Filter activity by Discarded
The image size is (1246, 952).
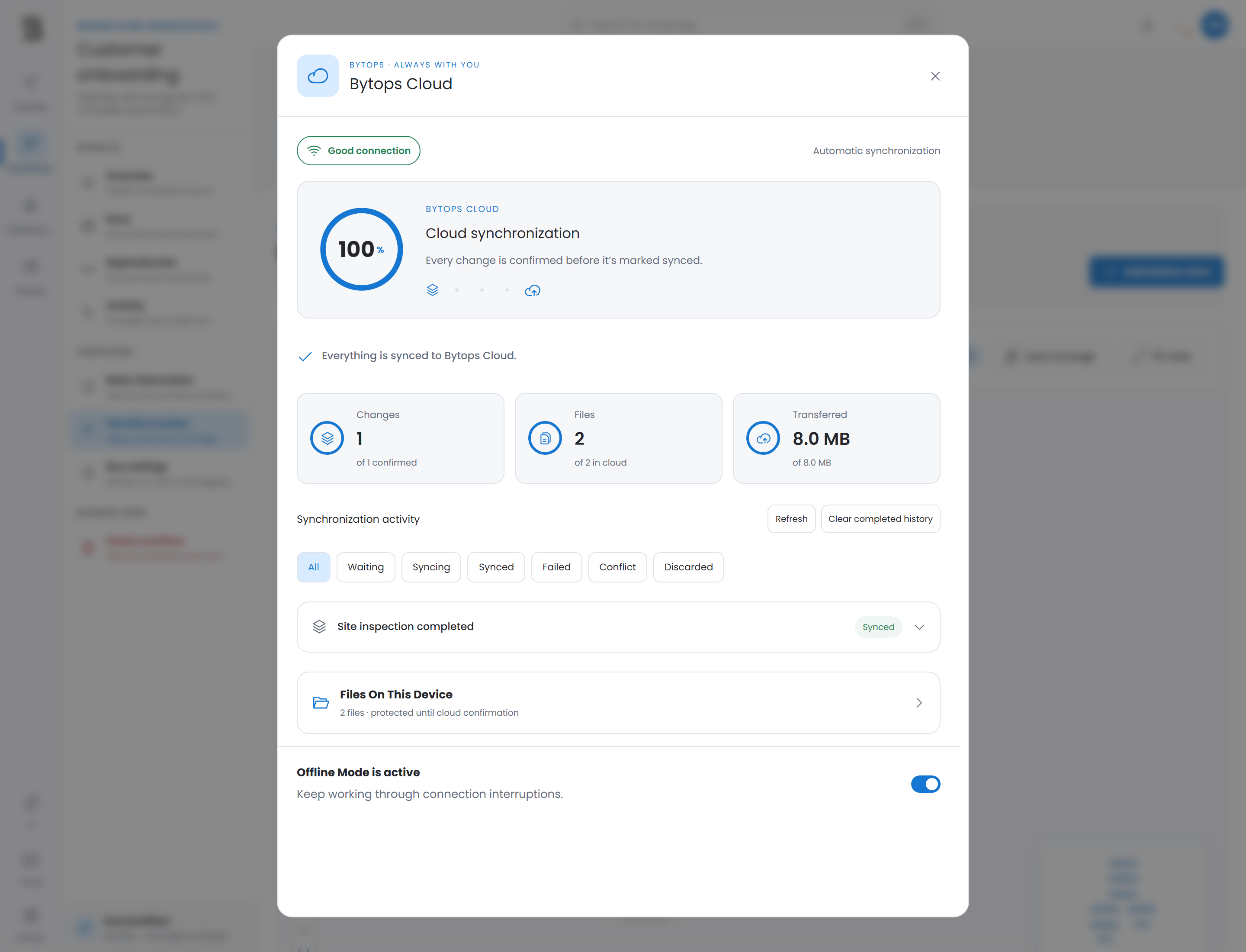(x=688, y=567)
